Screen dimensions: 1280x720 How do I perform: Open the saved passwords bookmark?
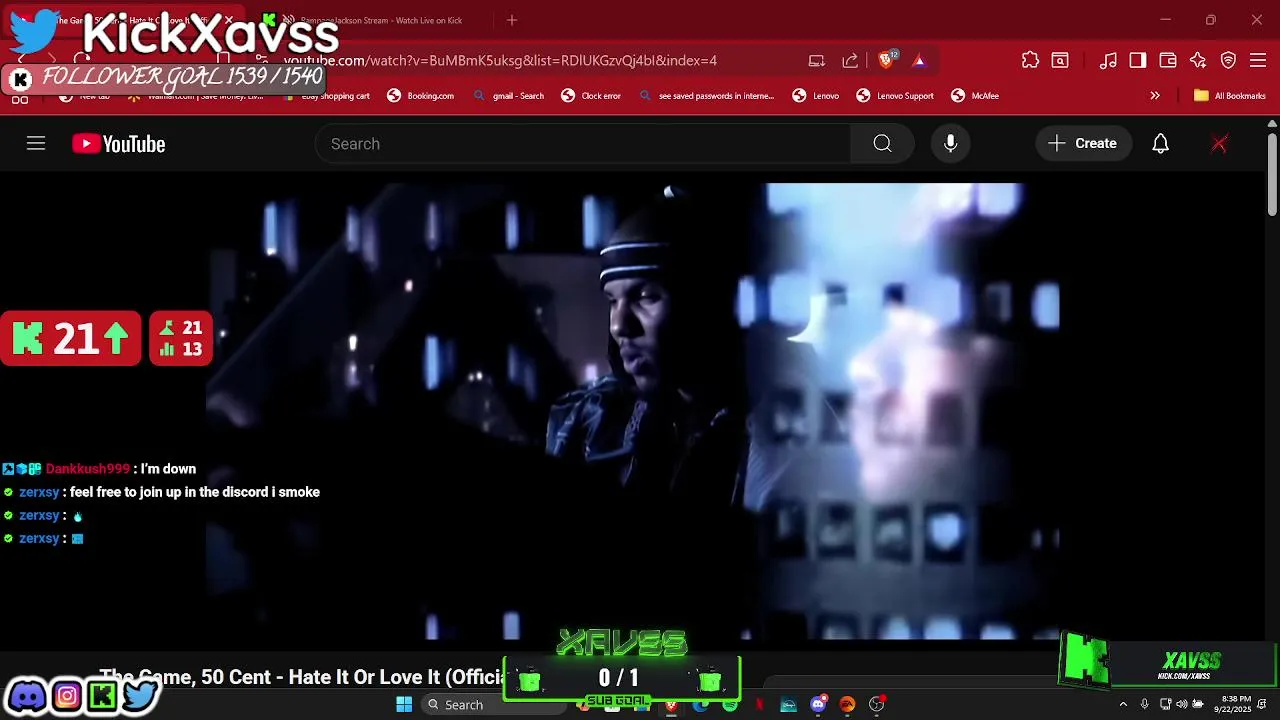pos(706,96)
